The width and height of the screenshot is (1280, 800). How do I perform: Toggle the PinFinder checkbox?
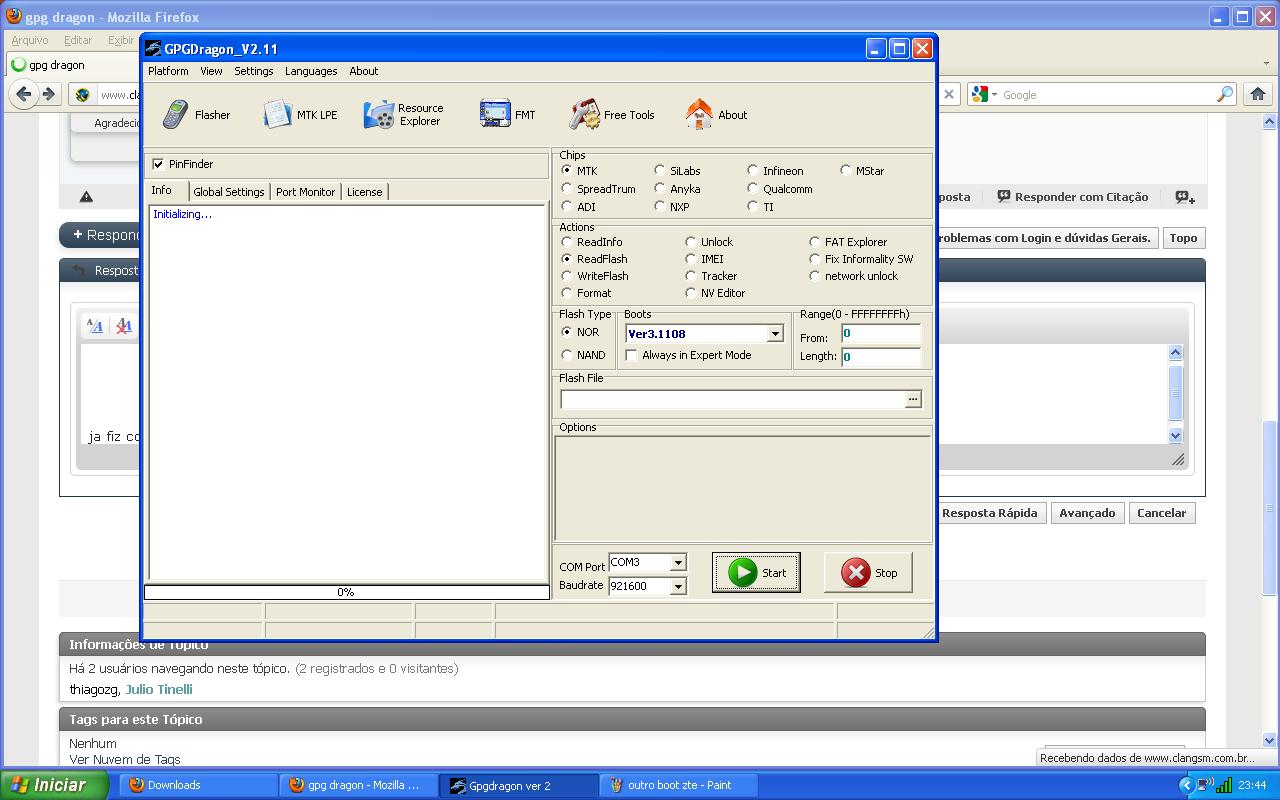(x=158, y=164)
